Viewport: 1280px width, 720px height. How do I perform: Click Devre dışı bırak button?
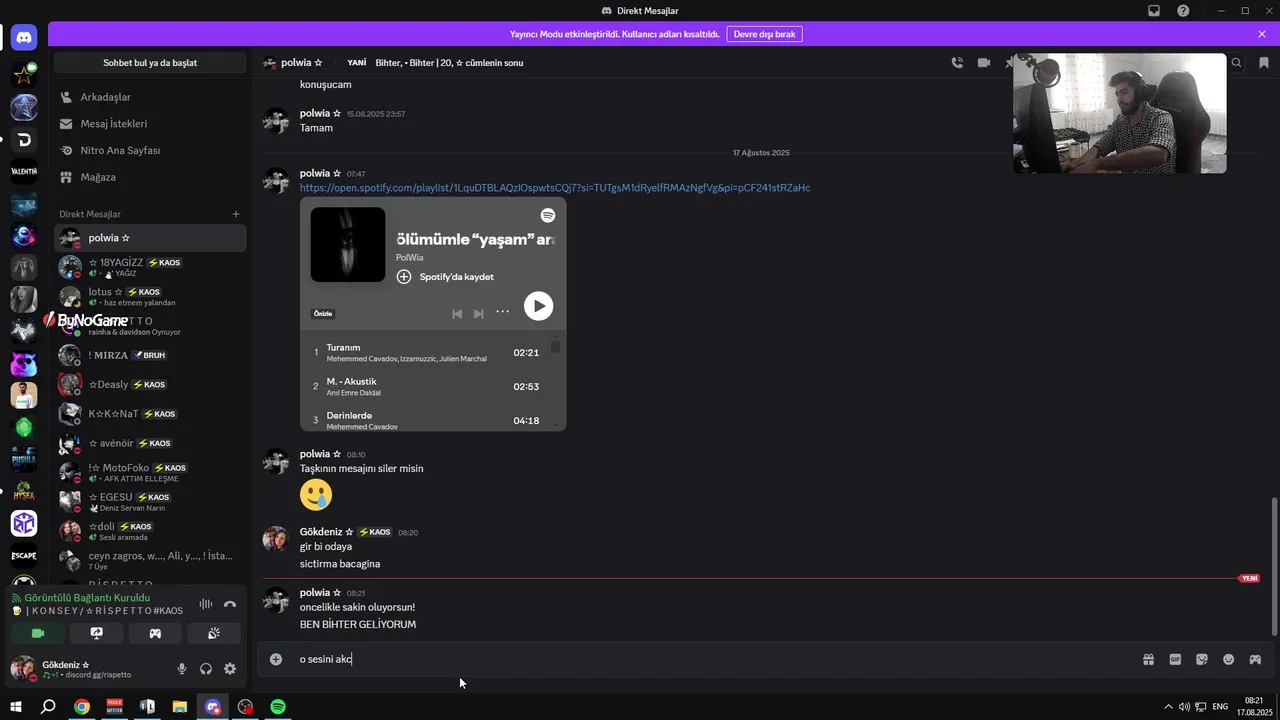pos(764,34)
